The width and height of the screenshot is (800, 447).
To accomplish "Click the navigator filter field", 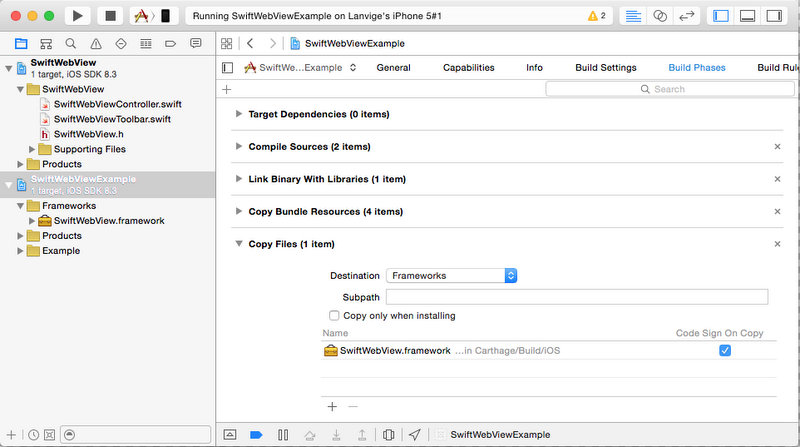I will pos(135,435).
